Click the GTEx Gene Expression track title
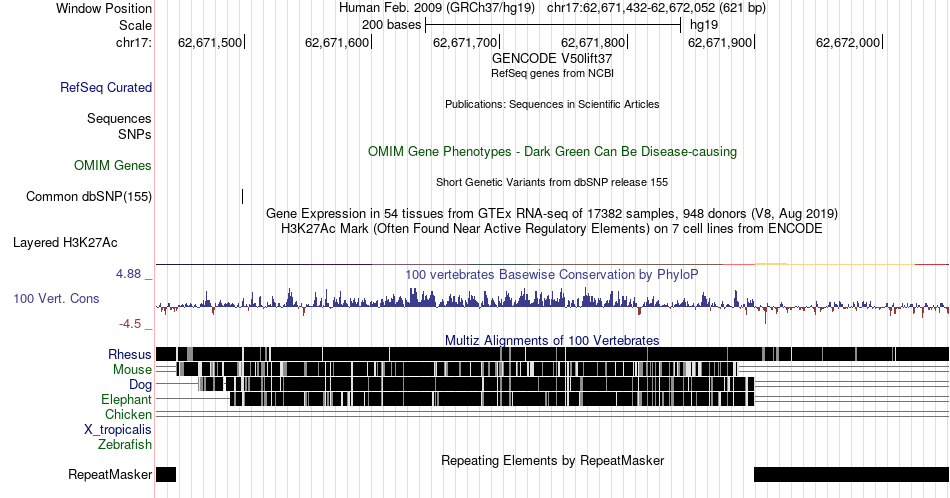950x498 pixels. pos(552,213)
